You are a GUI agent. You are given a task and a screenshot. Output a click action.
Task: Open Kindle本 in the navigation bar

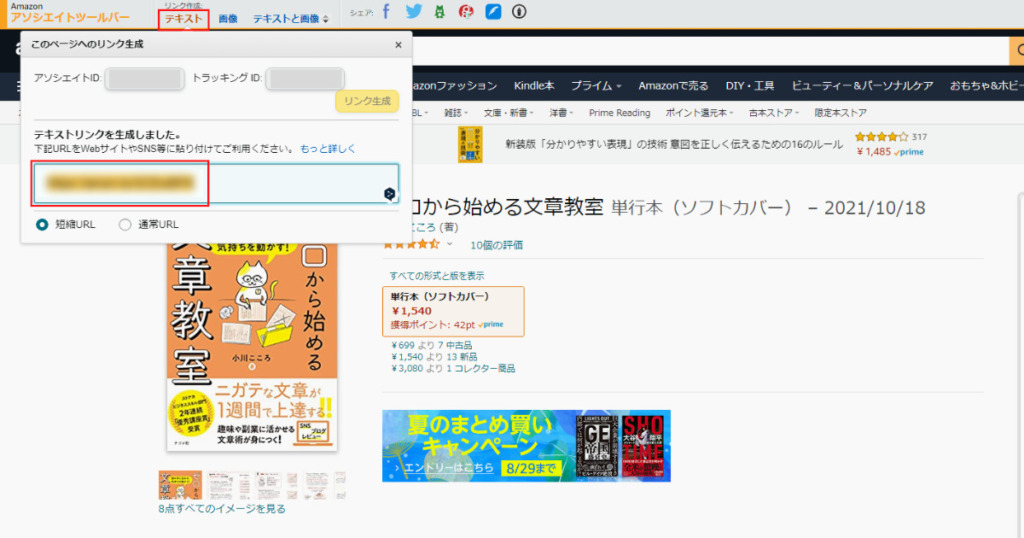point(534,86)
